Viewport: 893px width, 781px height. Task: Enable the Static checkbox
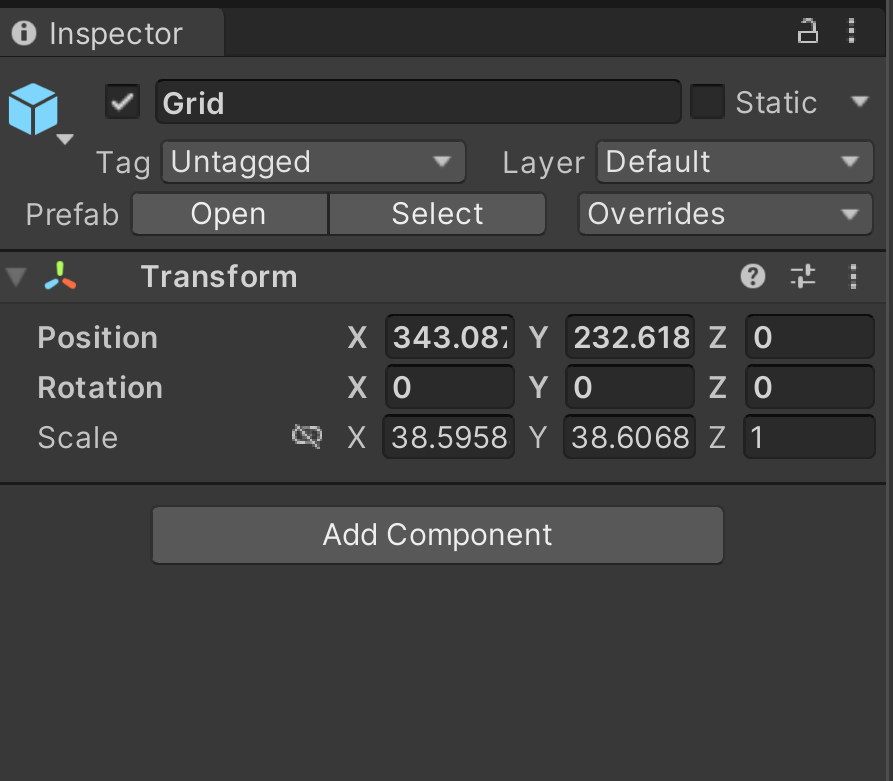point(707,102)
